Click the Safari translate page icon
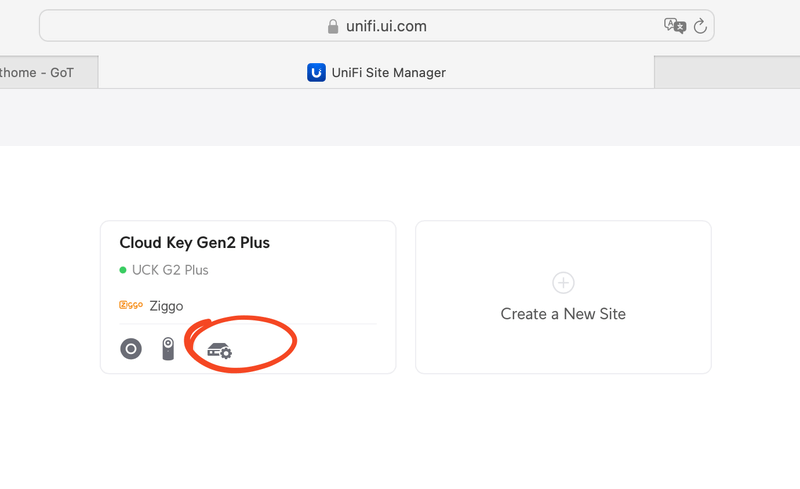Screen dimensions: 800x489 click(x=675, y=26)
